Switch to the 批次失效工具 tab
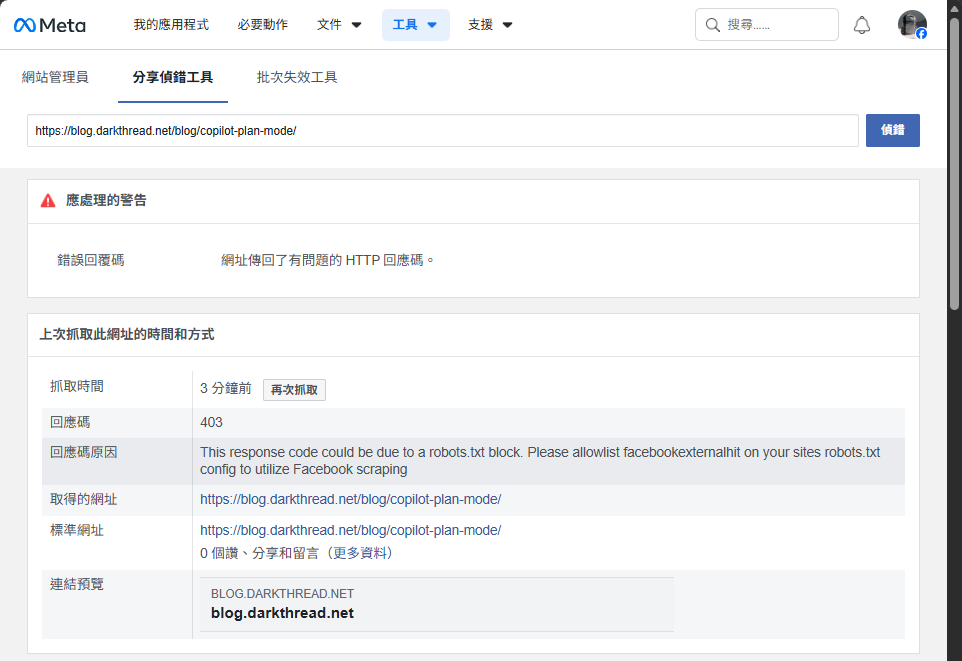The width and height of the screenshot is (962, 661). click(x=297, y=77)
